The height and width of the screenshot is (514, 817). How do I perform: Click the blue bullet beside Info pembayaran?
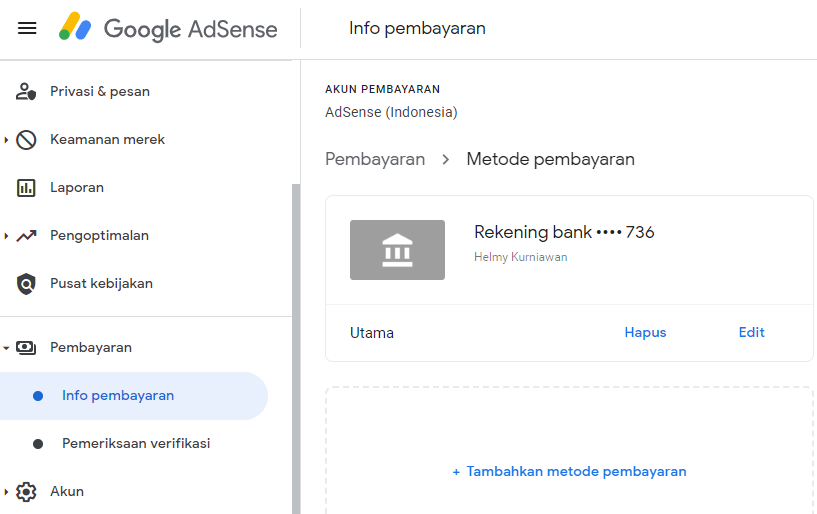tap(38, 396)
